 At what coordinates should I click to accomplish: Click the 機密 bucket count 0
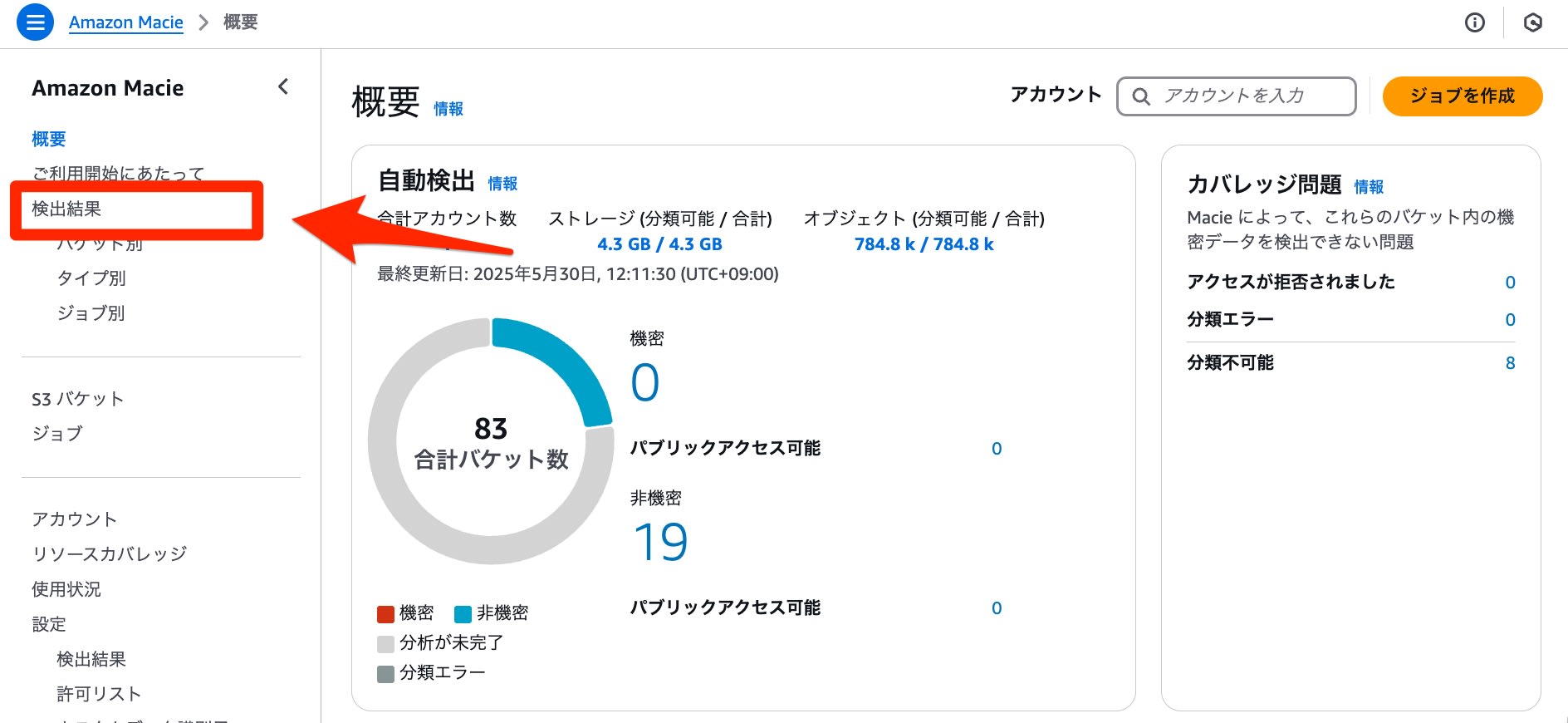tap(645, 382)
